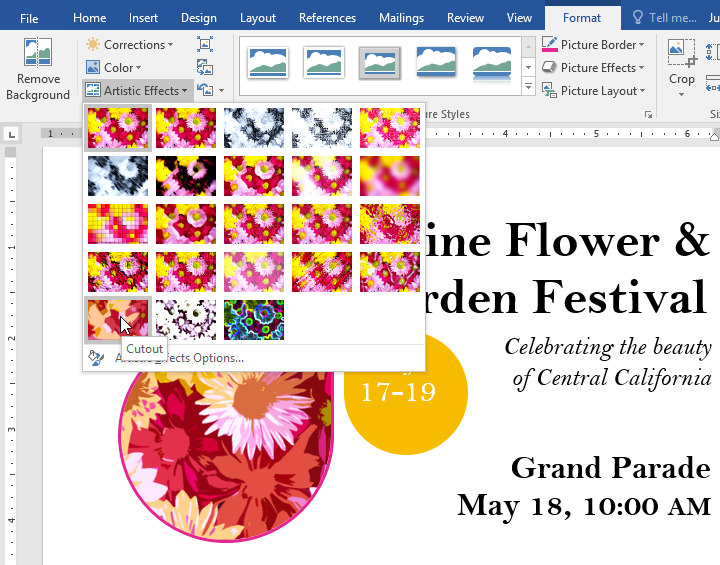Collapse the Artistic Effects dropdown
The width and height of the screenshot is (720, 565).
point(138,90)
